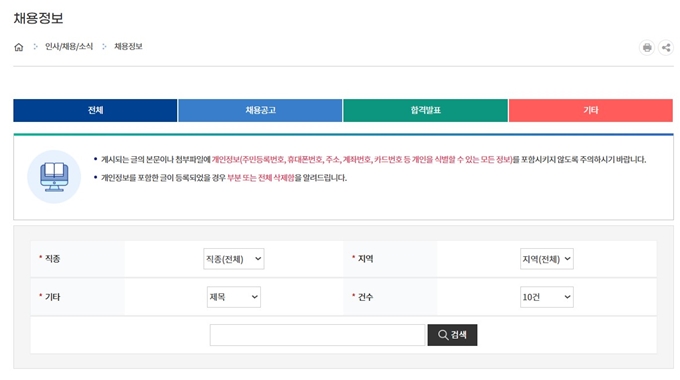Open 인사/채용/소식 breadcrumb link
The height and width of the screenshot is (380, 680).
point(69,46)
